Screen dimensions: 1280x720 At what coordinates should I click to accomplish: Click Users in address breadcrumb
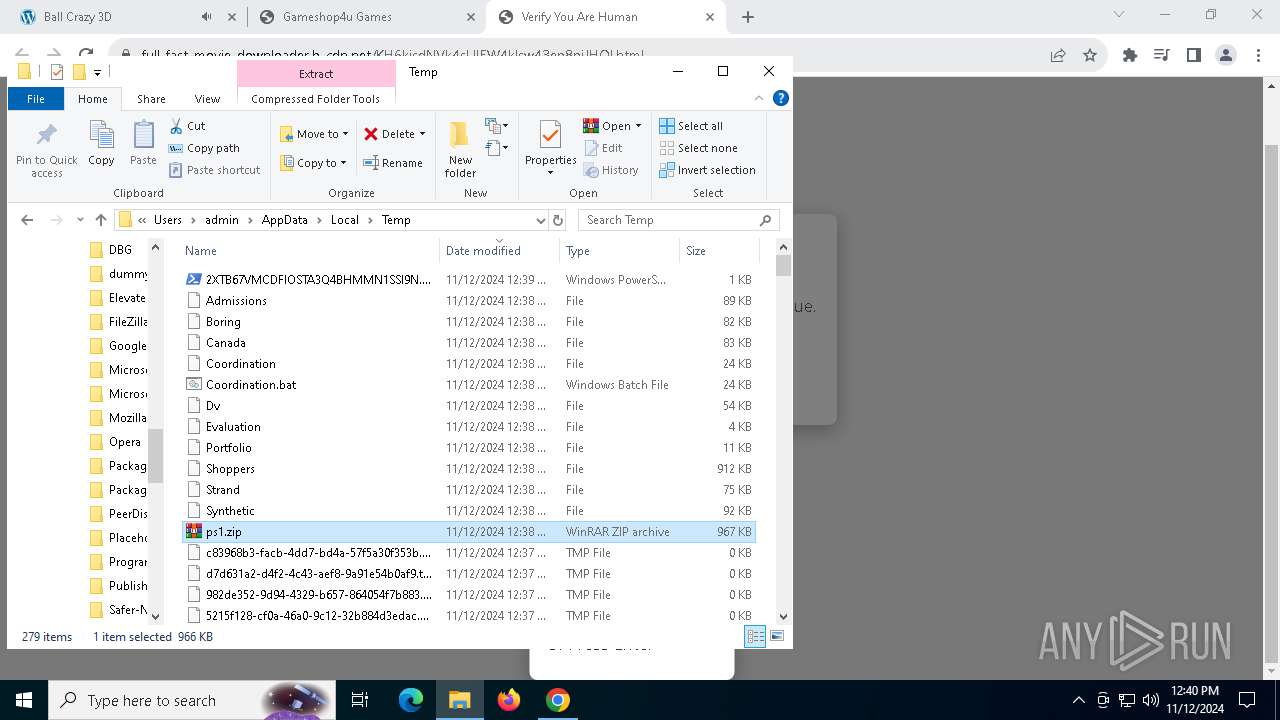pos(168,220)
